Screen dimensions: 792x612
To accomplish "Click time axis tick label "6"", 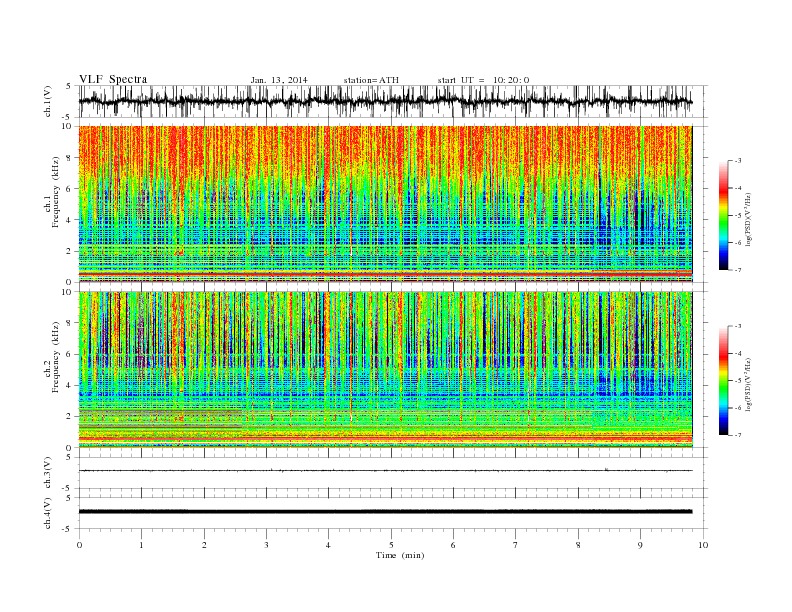I will coord(453,545).
